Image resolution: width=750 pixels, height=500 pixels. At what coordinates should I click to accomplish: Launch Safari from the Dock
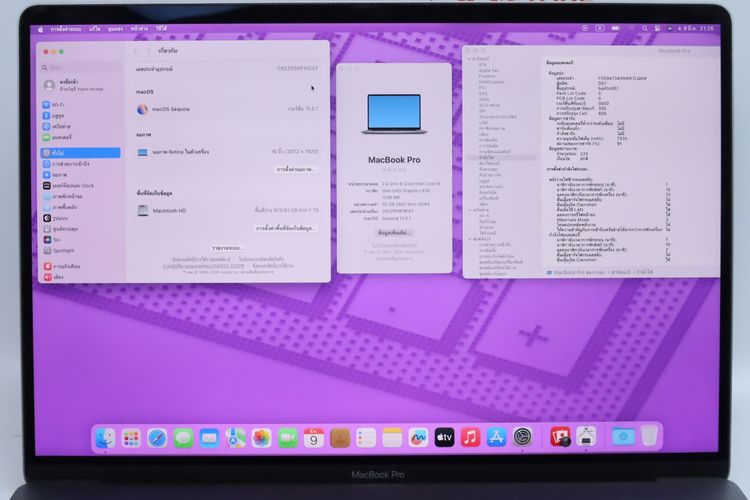[157, 438]
